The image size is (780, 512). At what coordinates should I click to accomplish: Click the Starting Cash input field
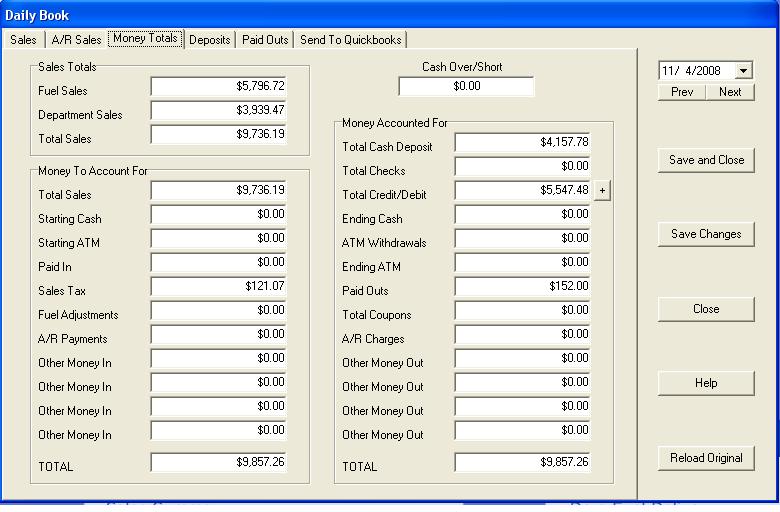[219, 214]
